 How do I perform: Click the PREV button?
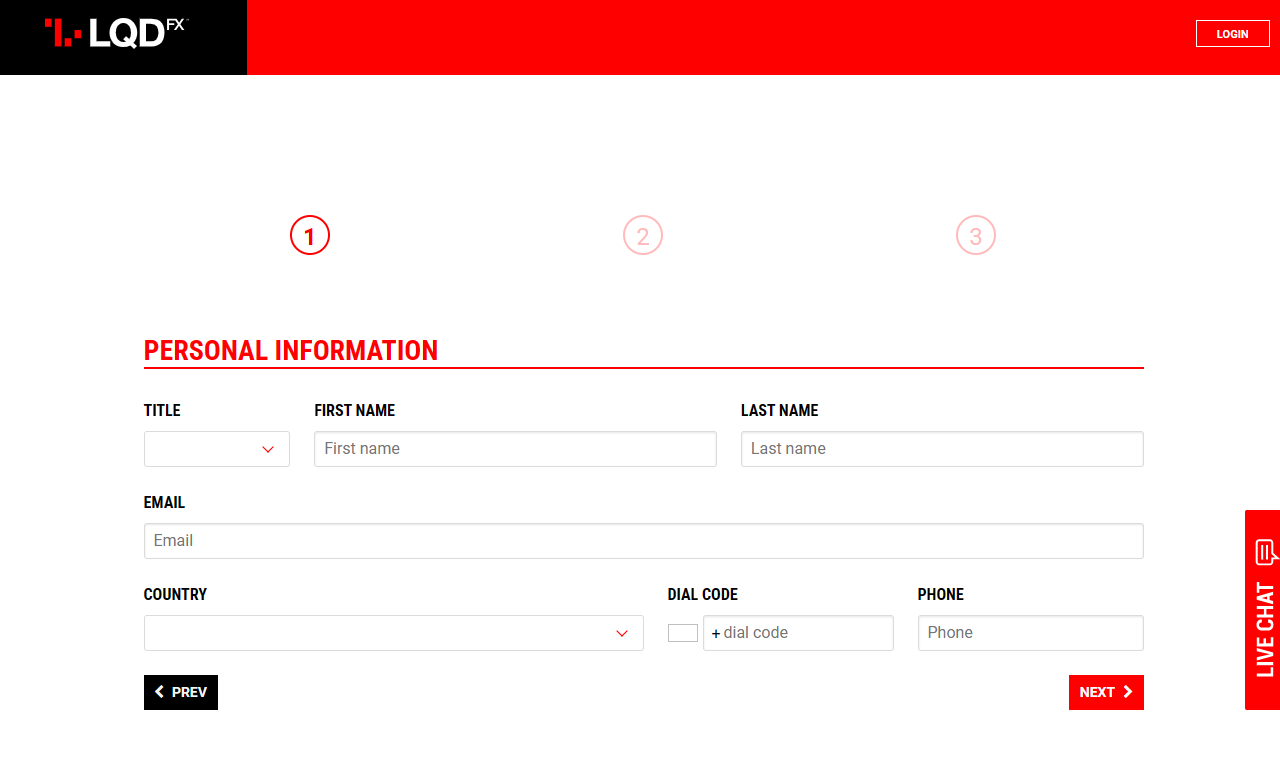[181, 692]
